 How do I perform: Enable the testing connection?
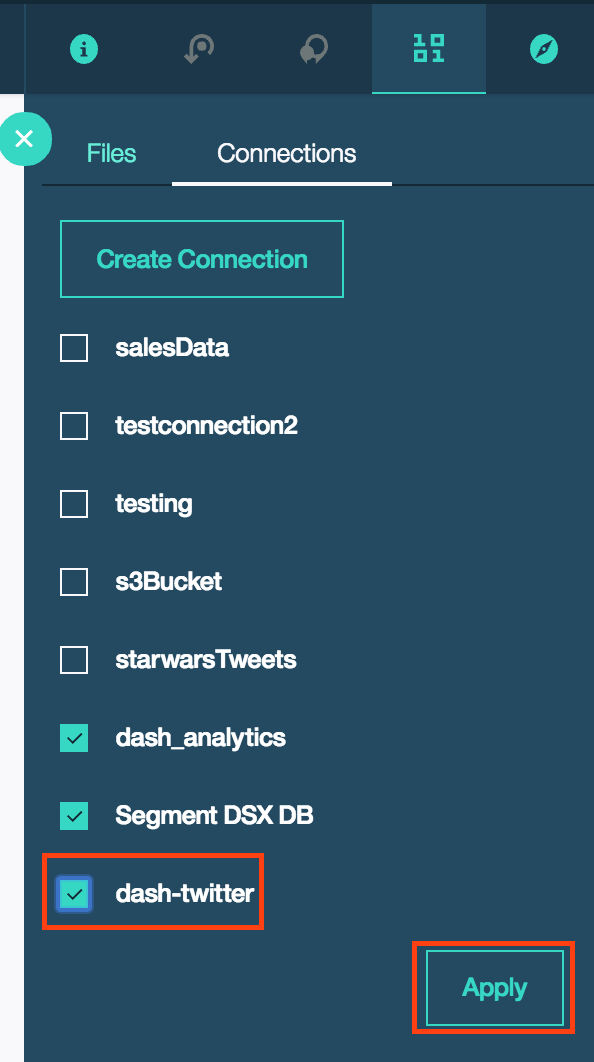pyautogui.click(x=74, y=503)
